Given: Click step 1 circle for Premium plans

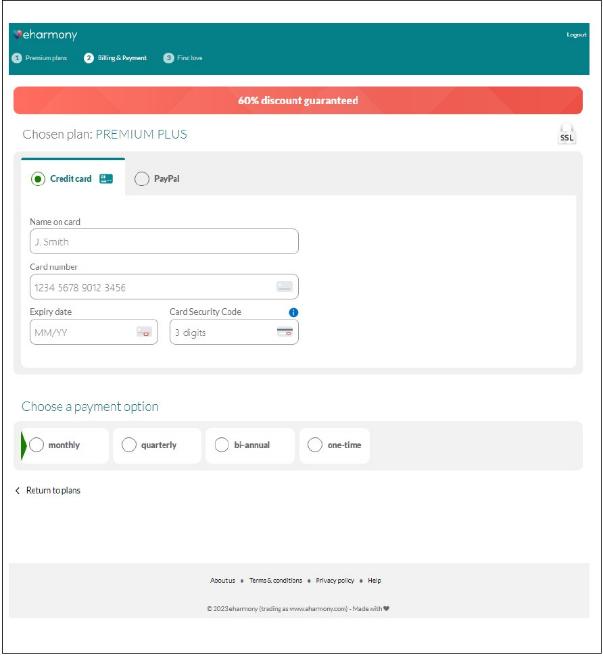Looking at the screenshot, I should click(x=17, y=58).
